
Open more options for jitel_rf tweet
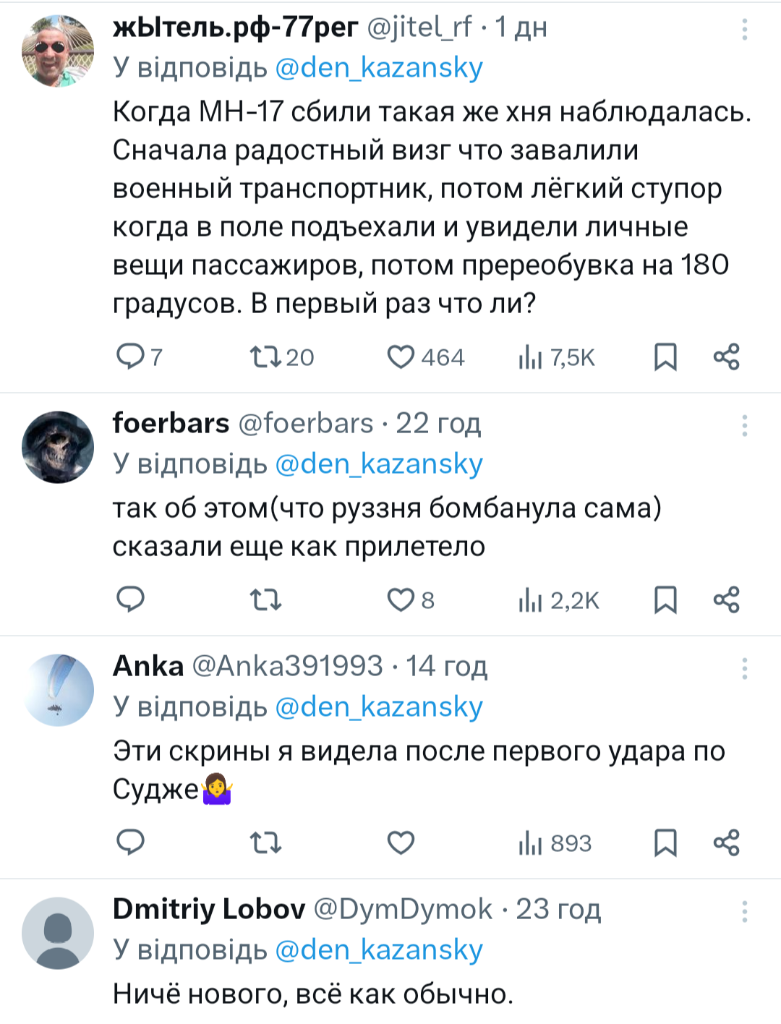click(744, 30)
